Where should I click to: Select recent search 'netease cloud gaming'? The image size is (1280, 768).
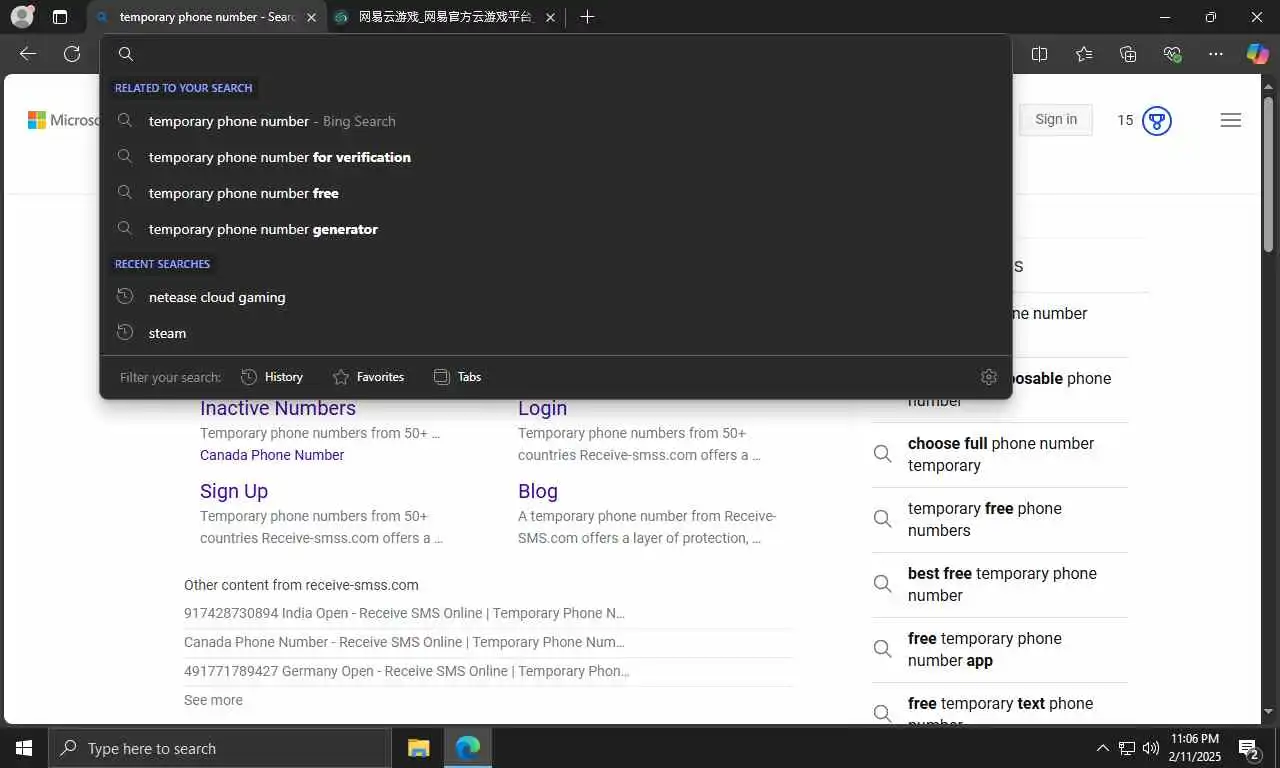(556, 297)
